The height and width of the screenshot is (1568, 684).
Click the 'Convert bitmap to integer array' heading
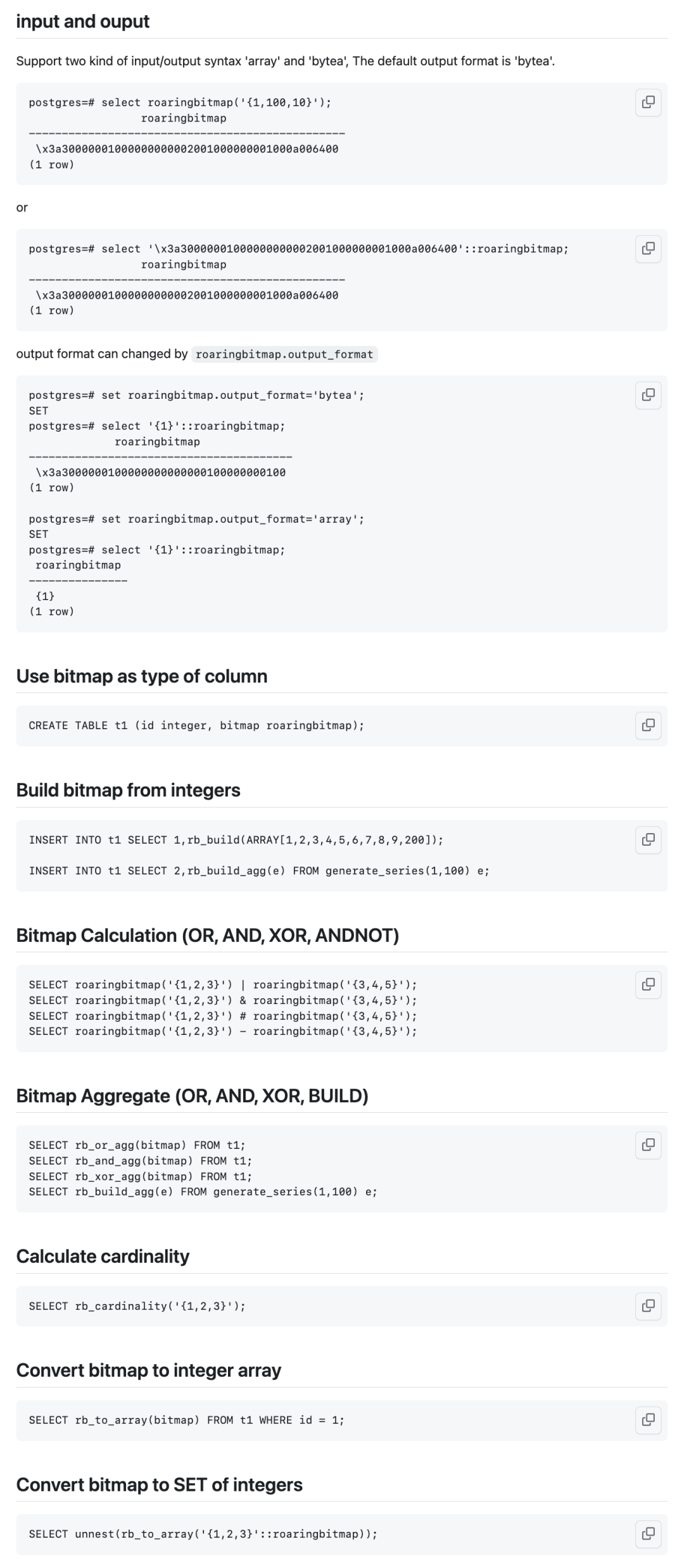(149, 1370)
